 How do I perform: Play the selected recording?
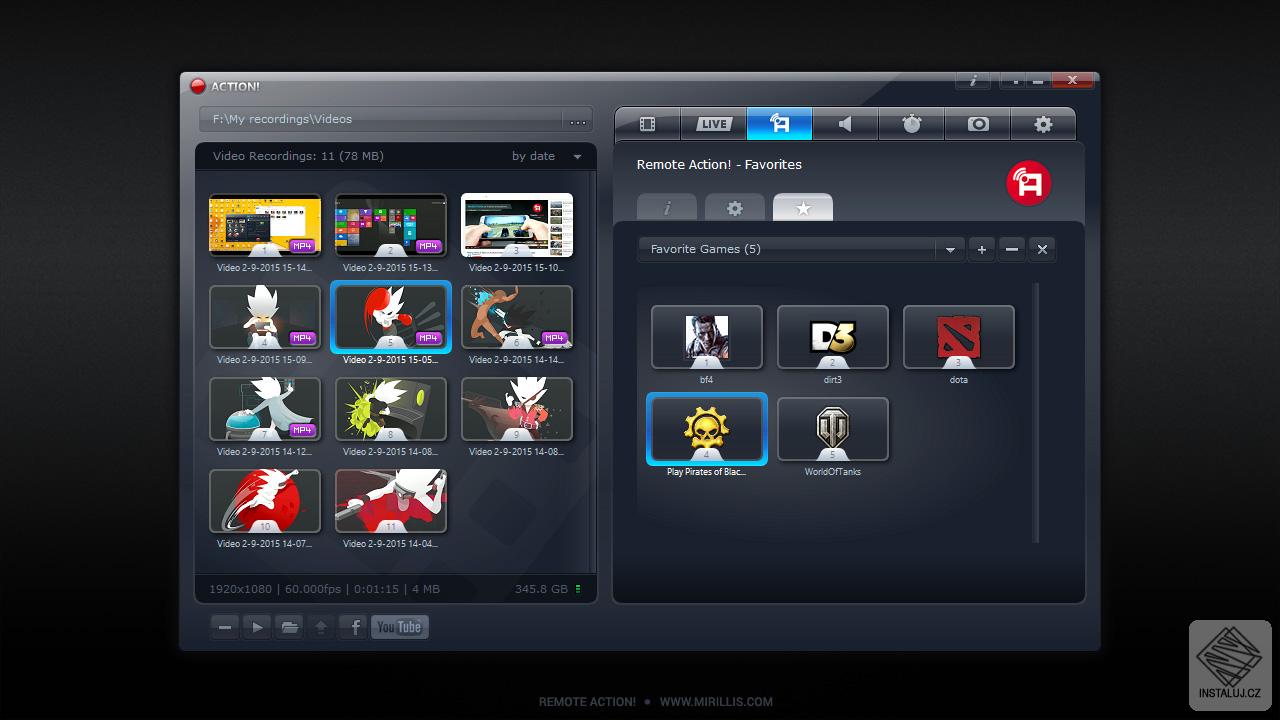click(257, 627)
